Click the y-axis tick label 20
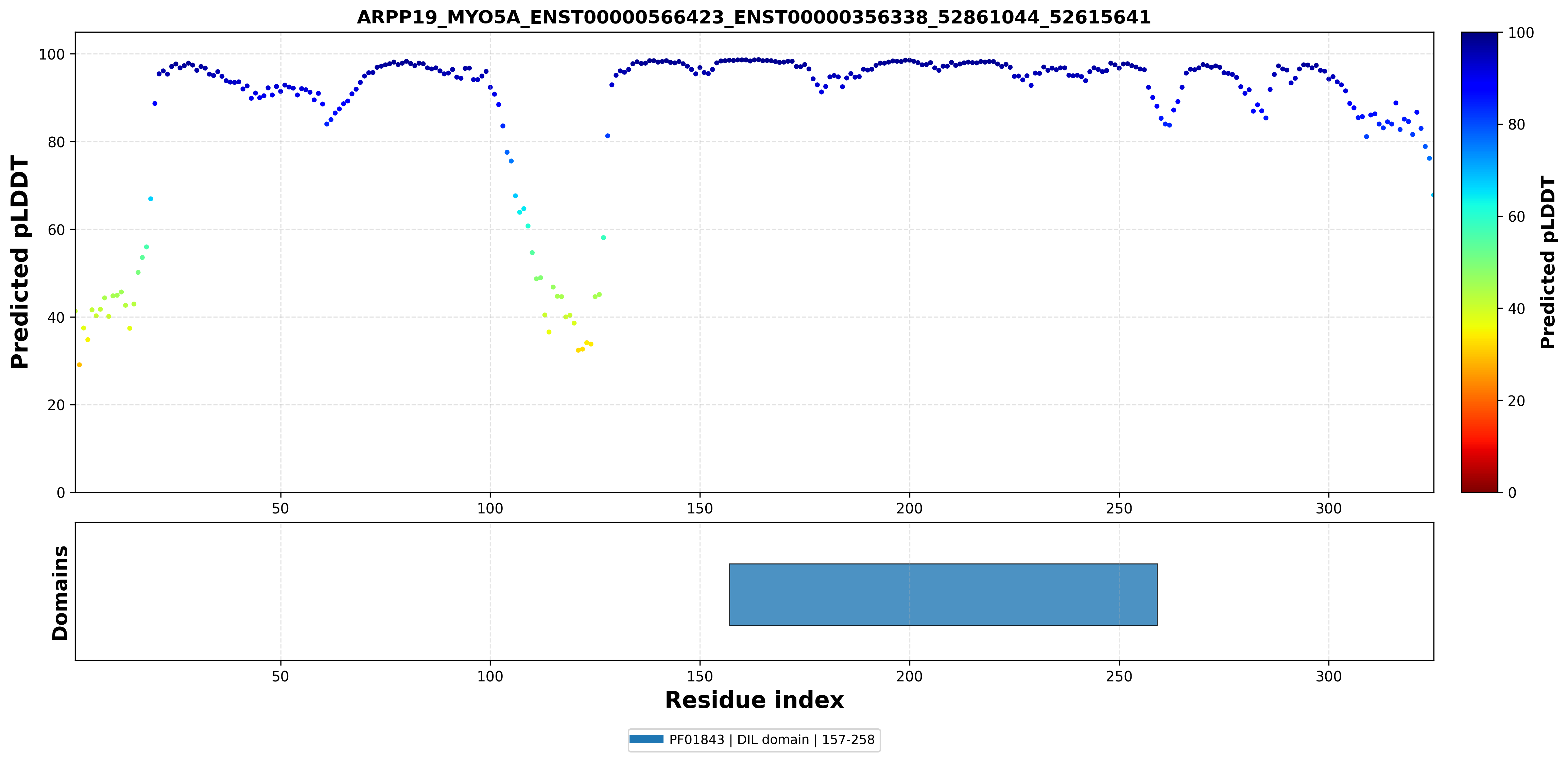The image size is (1568, 762). (56, 405)
